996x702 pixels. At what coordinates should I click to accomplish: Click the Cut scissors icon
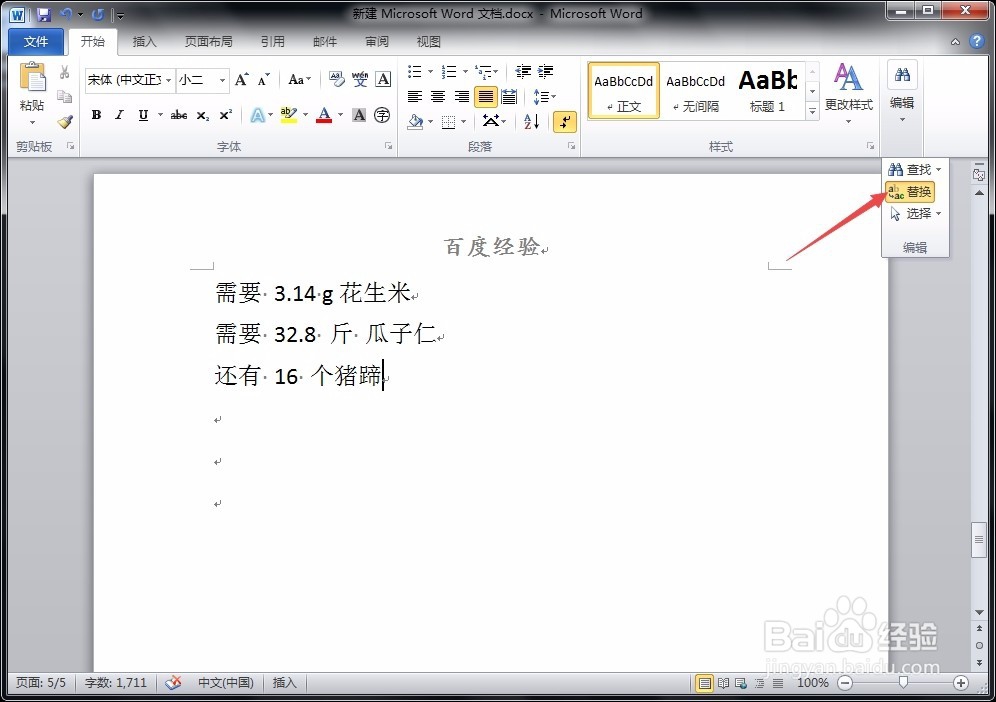[64, 72]
